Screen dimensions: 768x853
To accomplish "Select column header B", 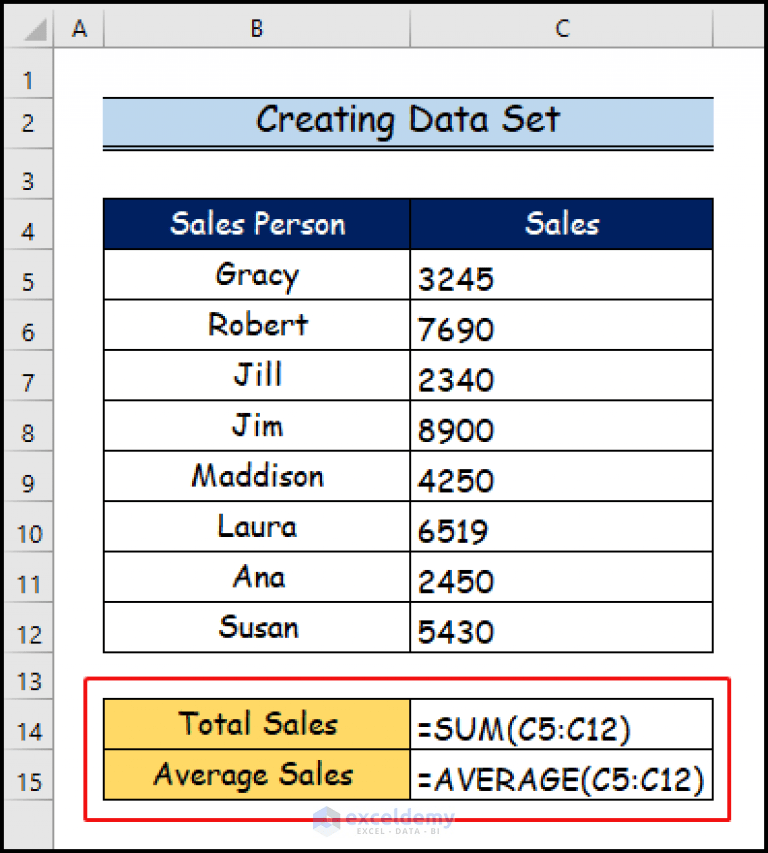I will (256, 28).
